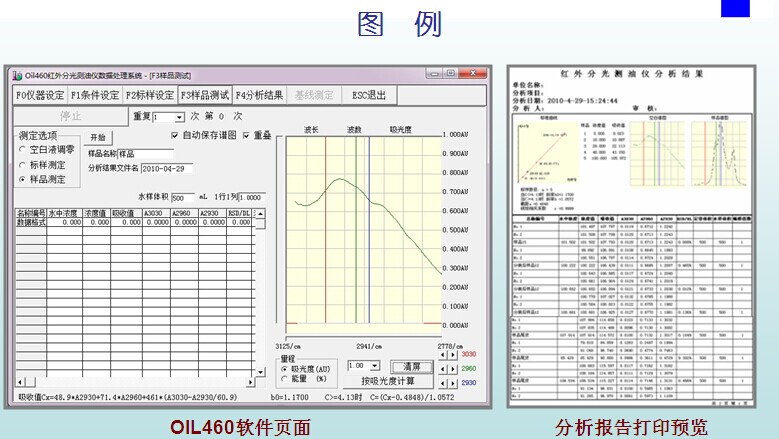Click the blue 2930 wavenumber label
The width and height of the screenshot is (779, 439).
coord(468,383)
